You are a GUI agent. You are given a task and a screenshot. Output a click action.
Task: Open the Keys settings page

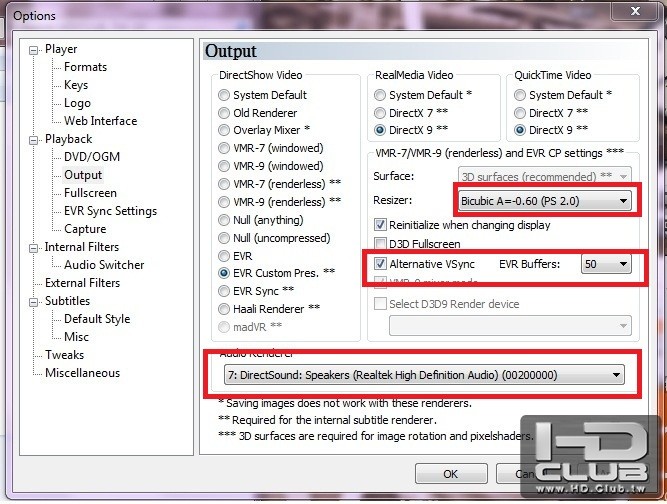tap(76, 85)
